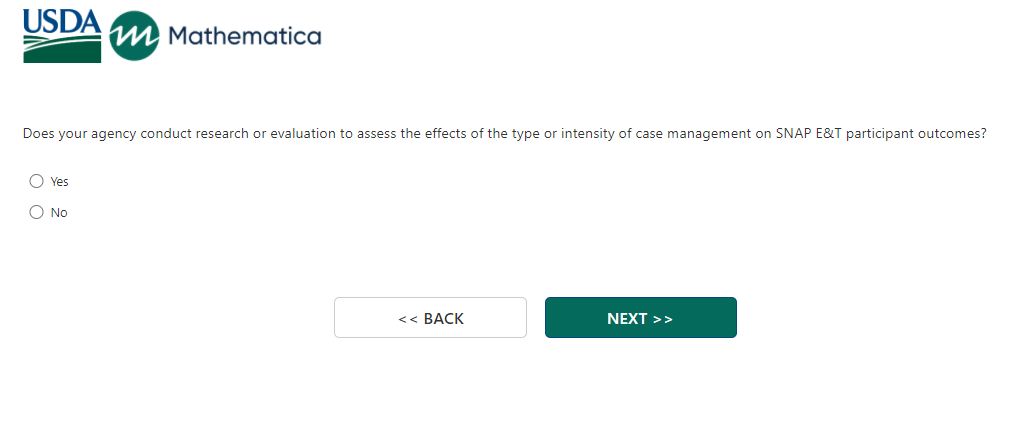Click the blue USDA letters in header

(62, 20)
